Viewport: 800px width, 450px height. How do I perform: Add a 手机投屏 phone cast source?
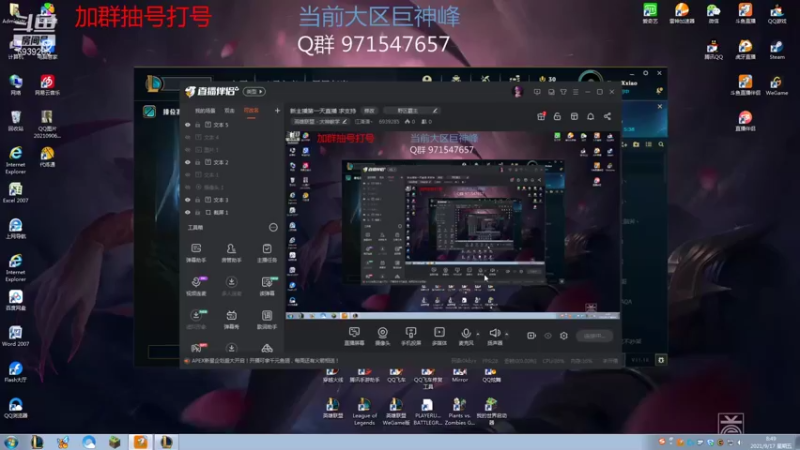pos(411,336)
